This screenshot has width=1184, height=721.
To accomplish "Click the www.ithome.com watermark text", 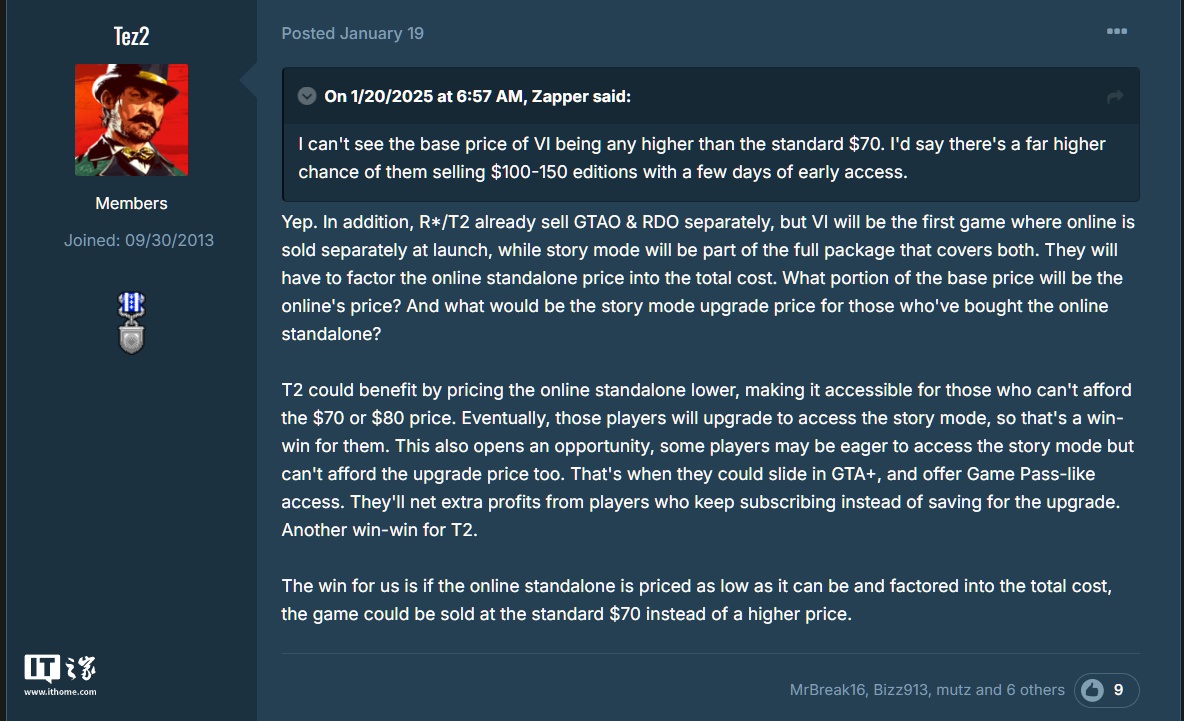I will tap(60, 692).
